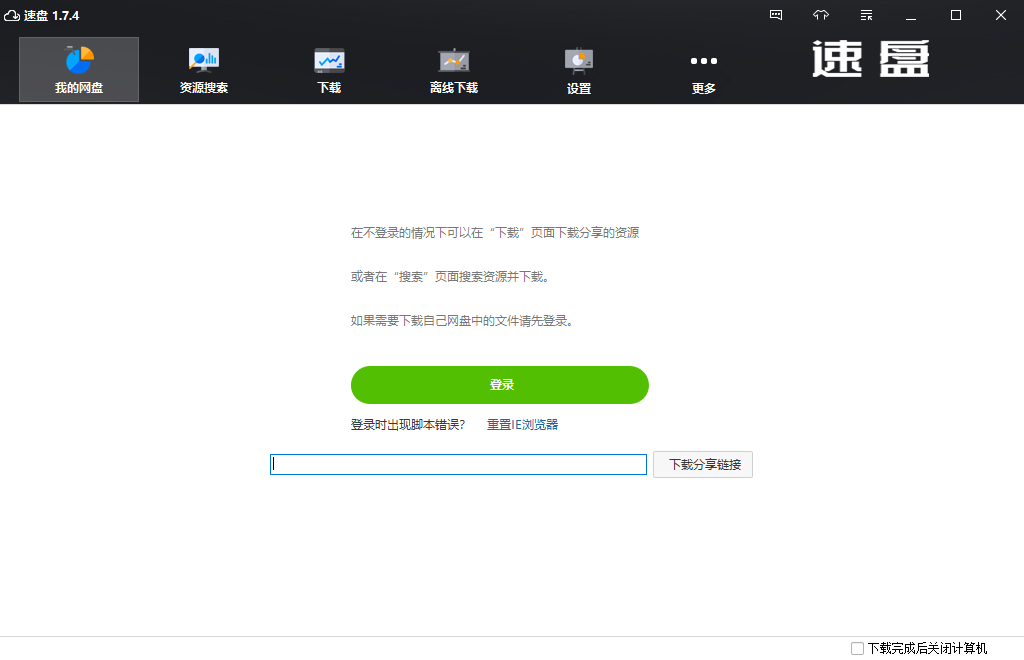The height and width of the screenshot is (660, 1024).
Task: Click text 在不登录的情况下可以在"下载"页面下载分享的资源
Action: click(x=495, y=233)
